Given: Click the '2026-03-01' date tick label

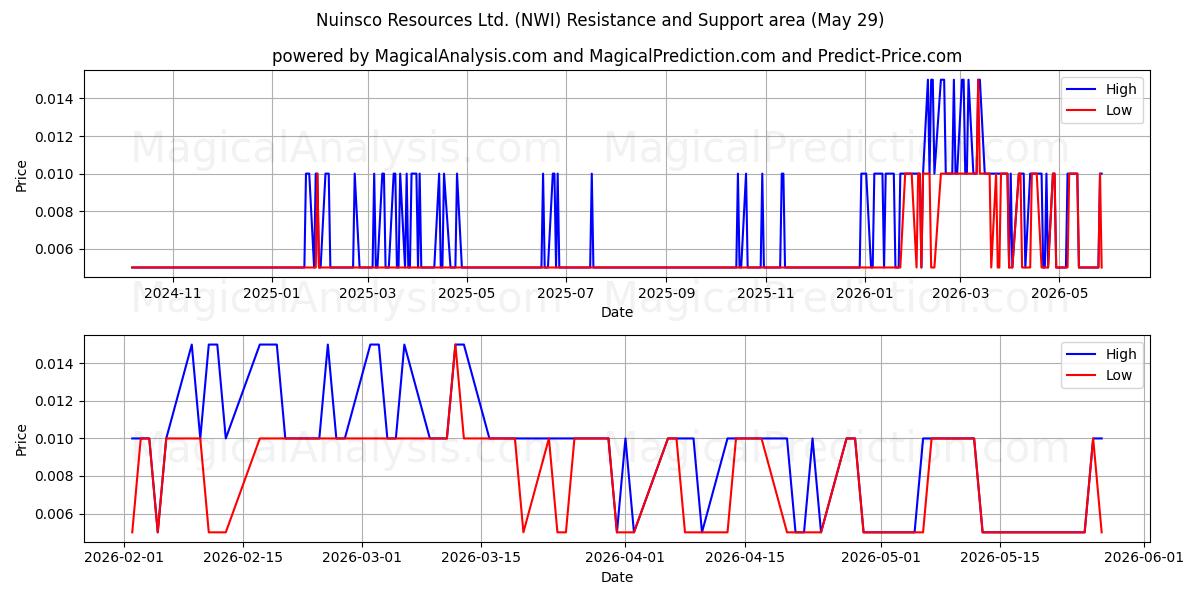Looking at the screenshot, I should pyautogui.click(x=360, y=558).
